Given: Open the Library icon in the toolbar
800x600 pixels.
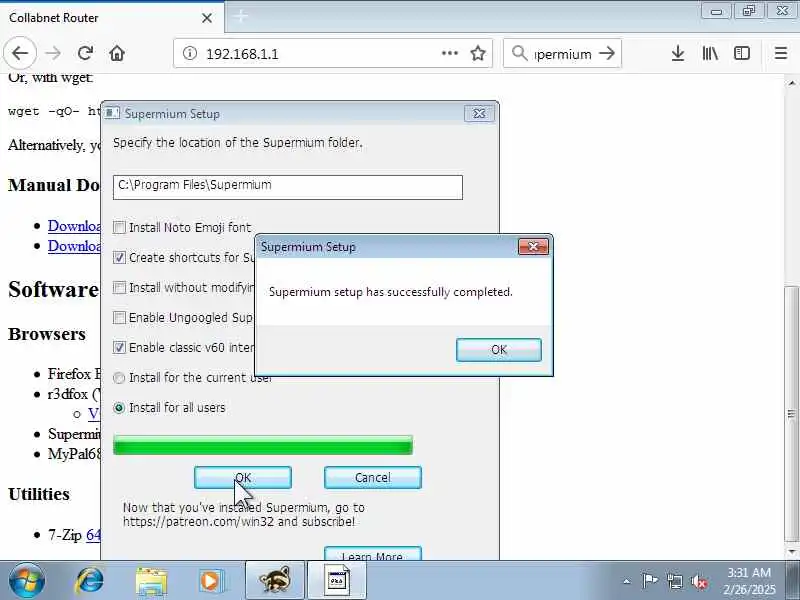Looking at the screenshot, I should tap(710, 53).
